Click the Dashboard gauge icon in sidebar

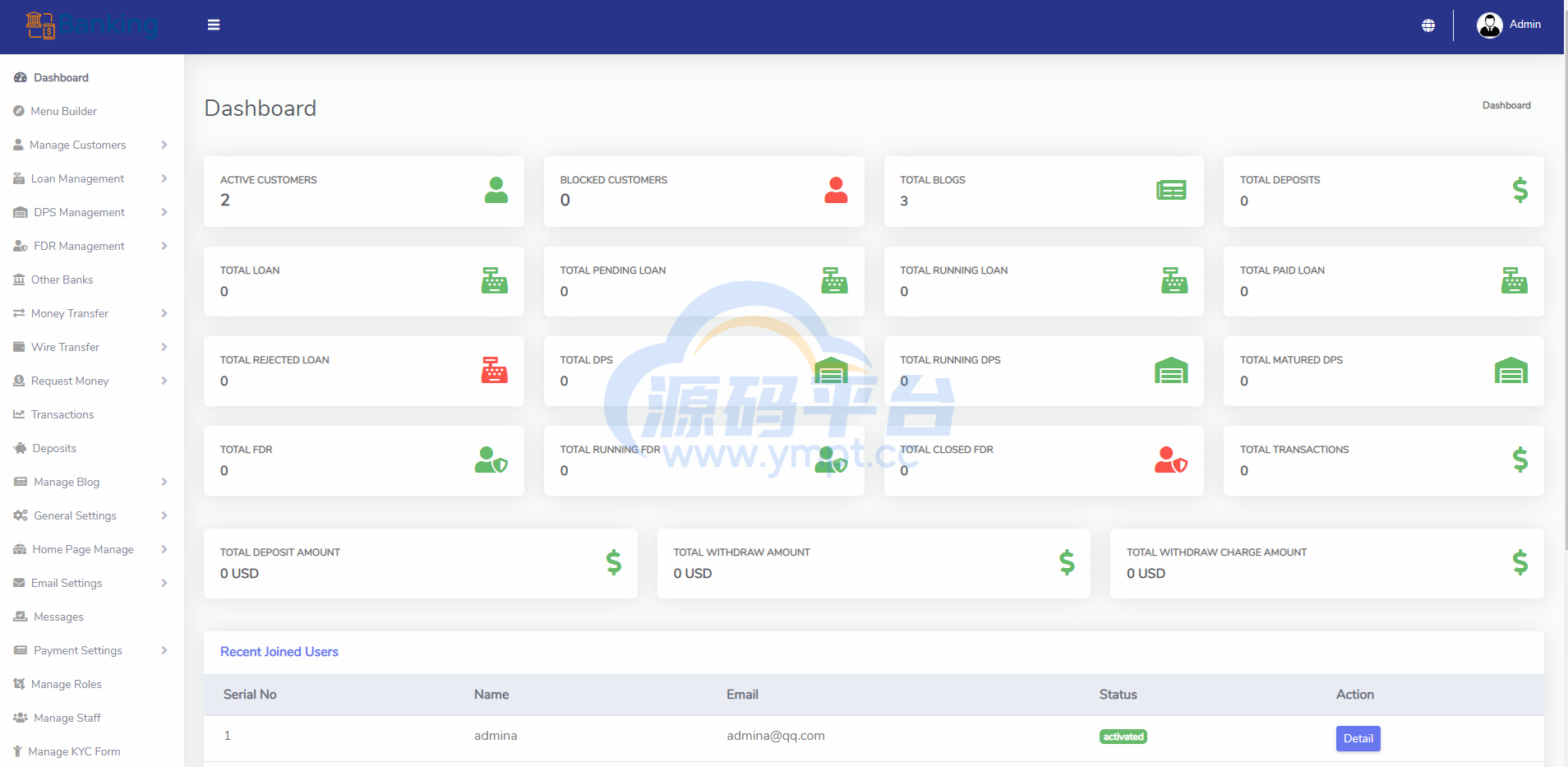point(21,77)
